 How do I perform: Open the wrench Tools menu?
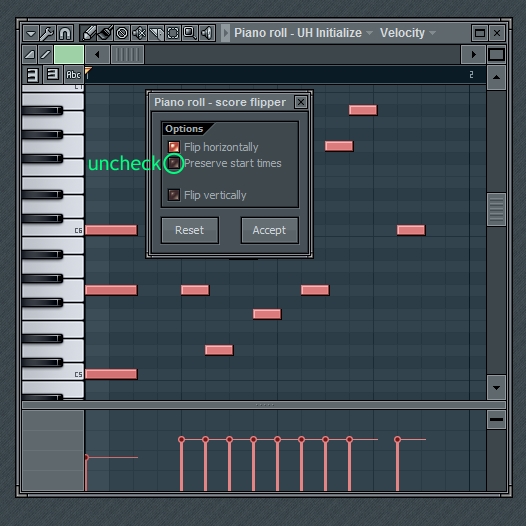pos(47,33)
